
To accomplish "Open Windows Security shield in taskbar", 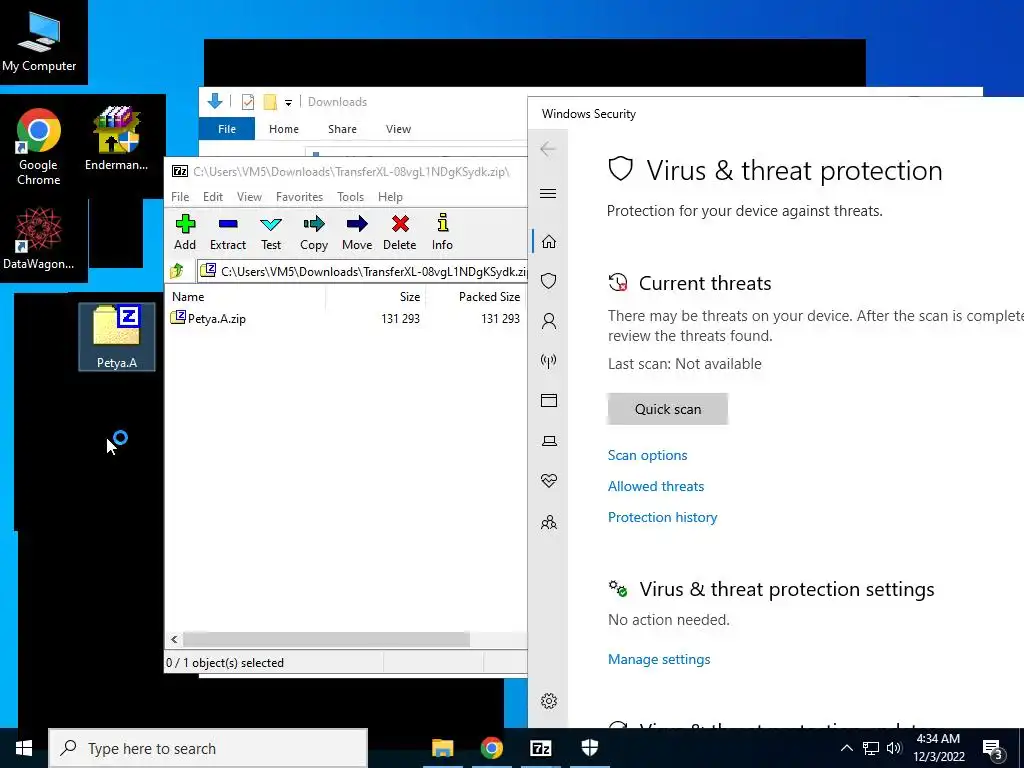I will click(x=590, y=748).
